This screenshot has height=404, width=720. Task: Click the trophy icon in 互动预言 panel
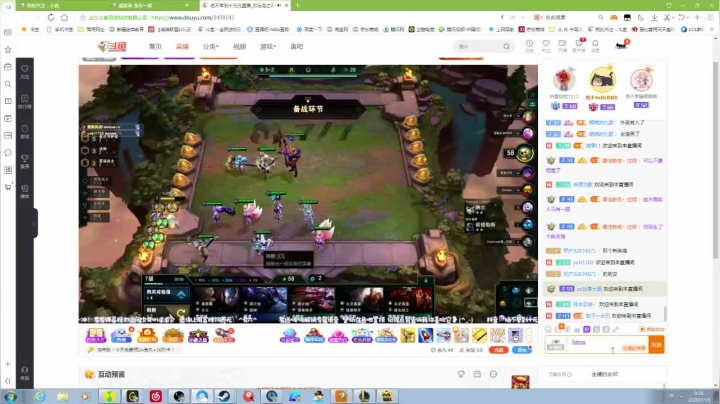[x=461, y=374]
